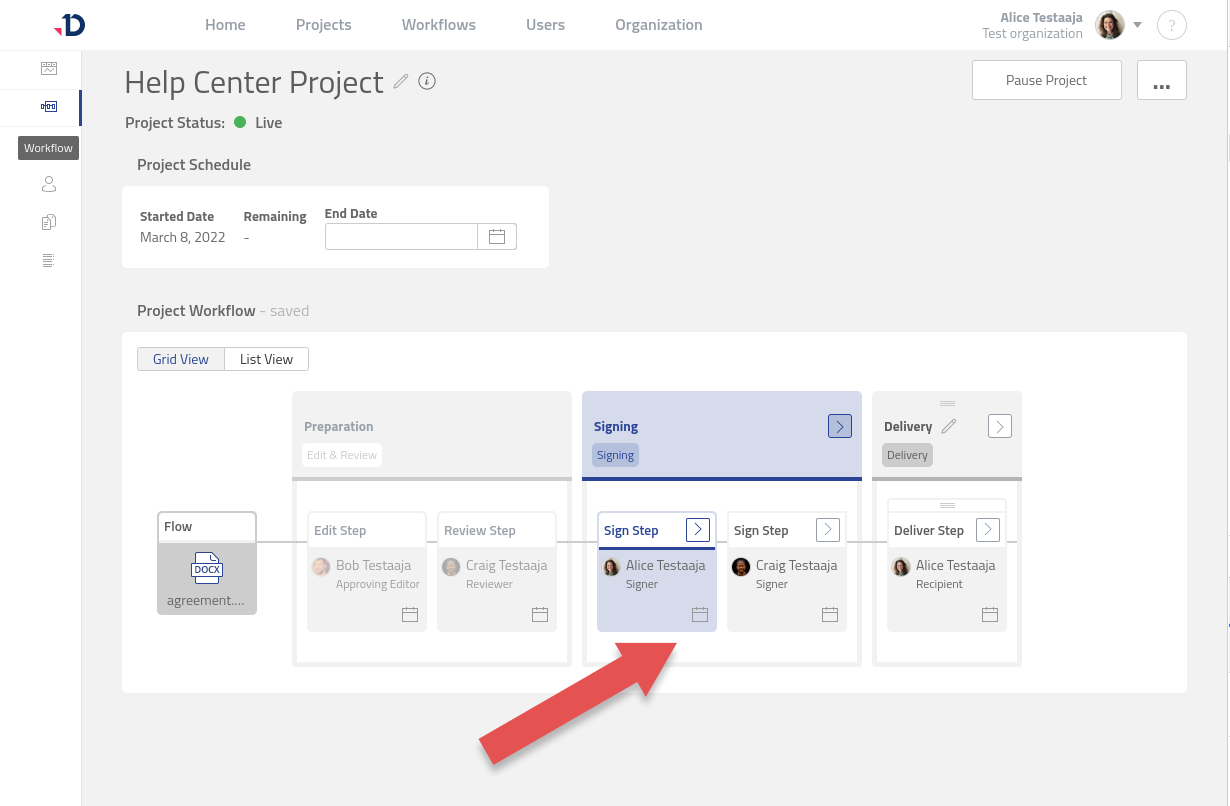Switch to Grid View
Screen dimensions: 1230x806
[x=181, y=359]
